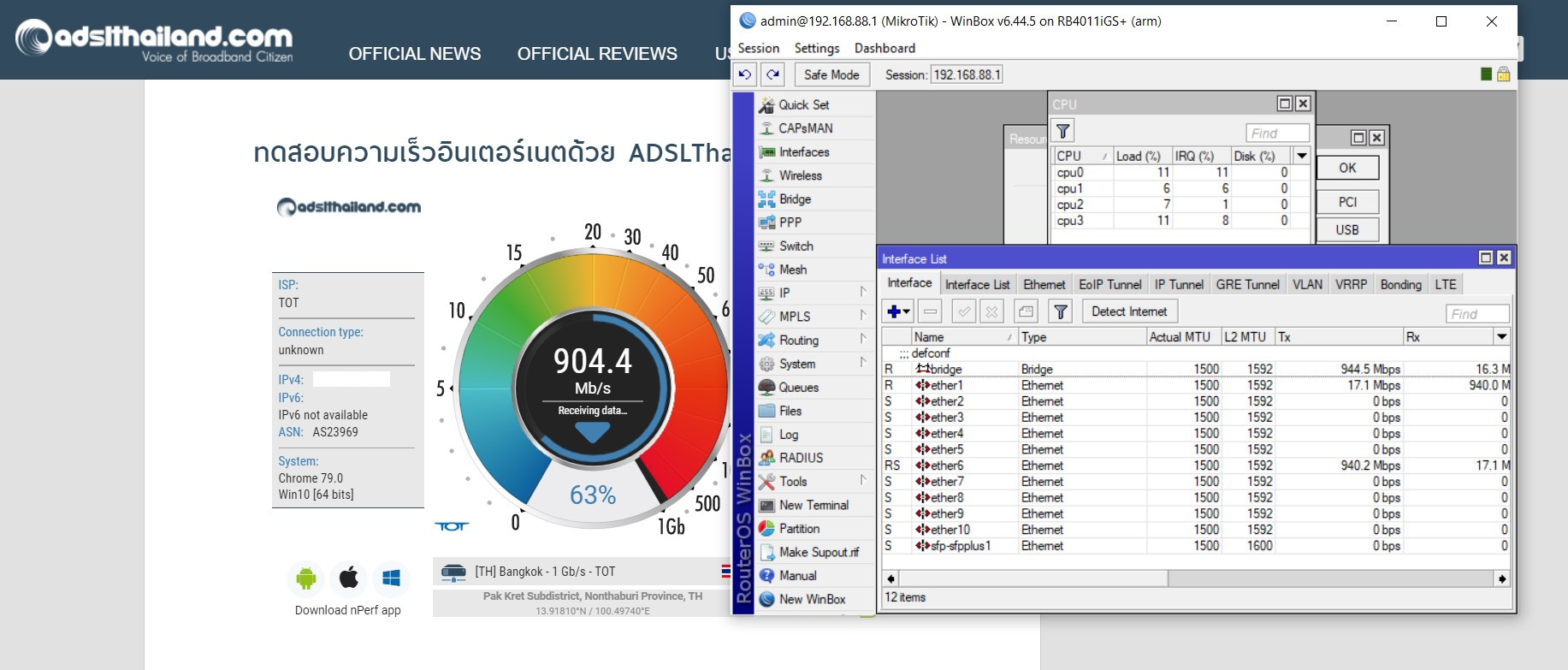Viewport: 1568px width, 670px height.
Task: Open the Dashboard menu
Action: coord(885,48)
